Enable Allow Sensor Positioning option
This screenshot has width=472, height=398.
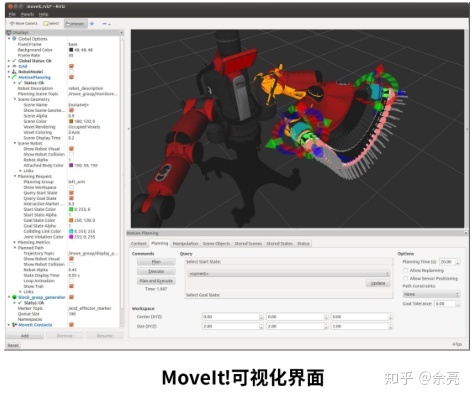pyautogui.click(x=406, y=278)
